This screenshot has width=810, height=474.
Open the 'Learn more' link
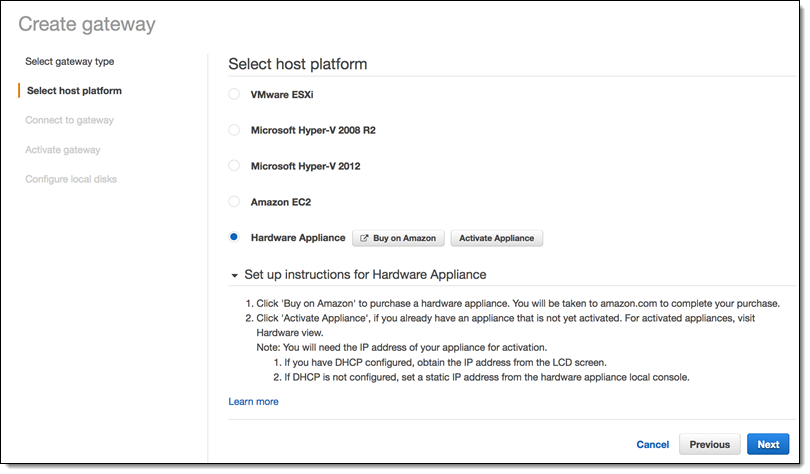[253, 402]
